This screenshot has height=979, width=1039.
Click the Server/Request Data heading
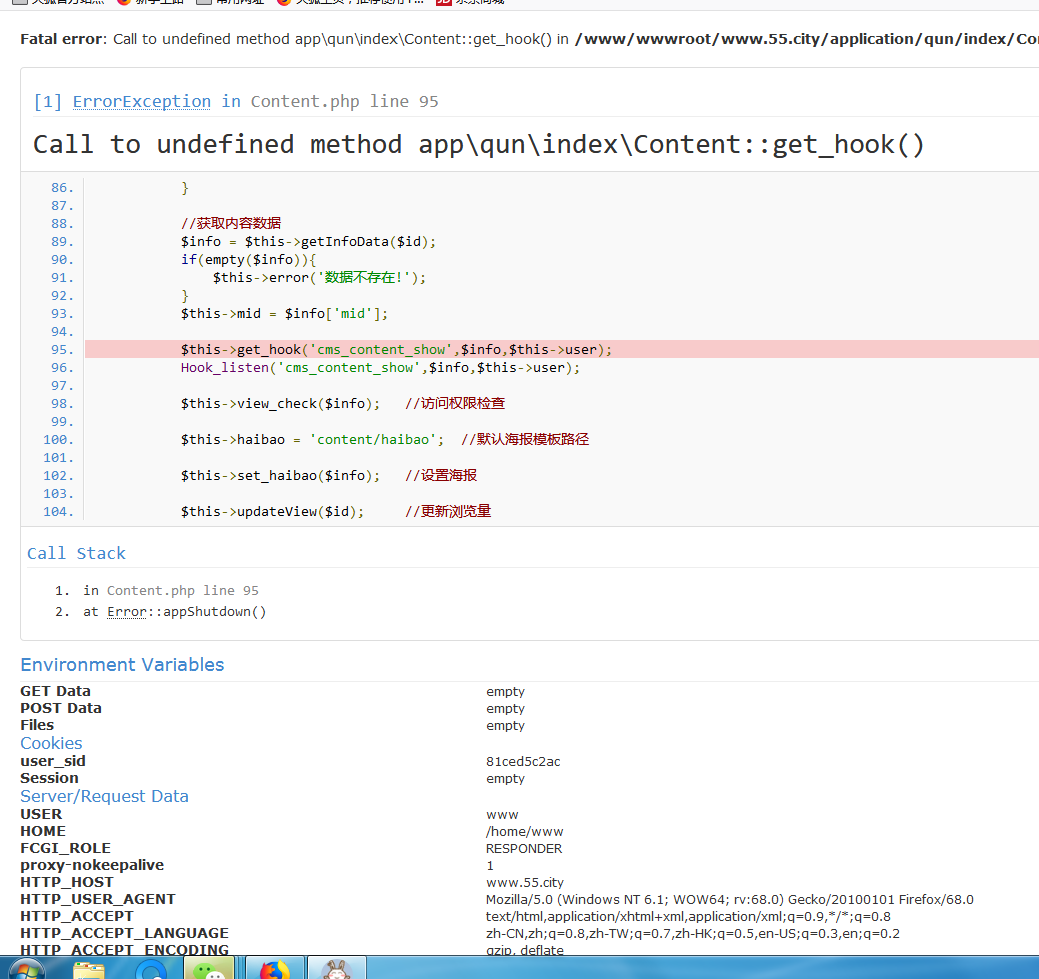pyautogui.click(x=104, y=796)
